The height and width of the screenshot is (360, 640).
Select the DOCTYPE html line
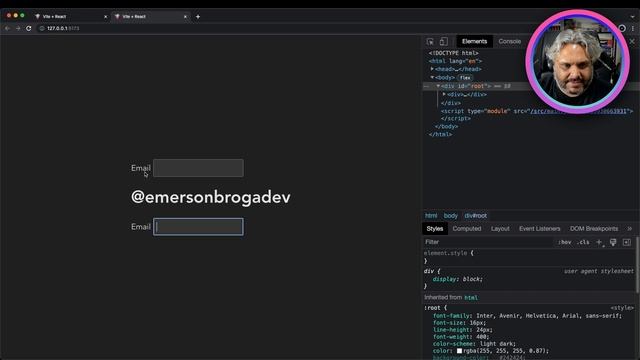tap(453, 53)
